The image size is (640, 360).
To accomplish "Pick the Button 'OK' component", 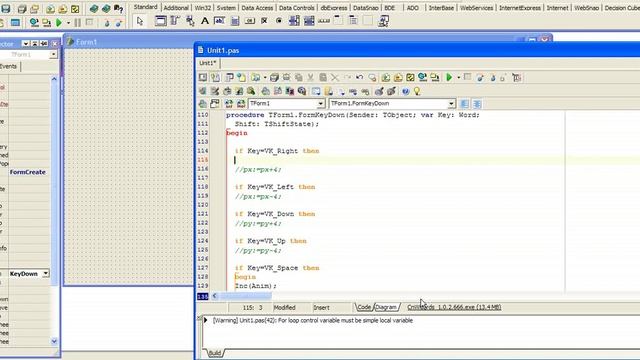I will click(x=249, y=21).
